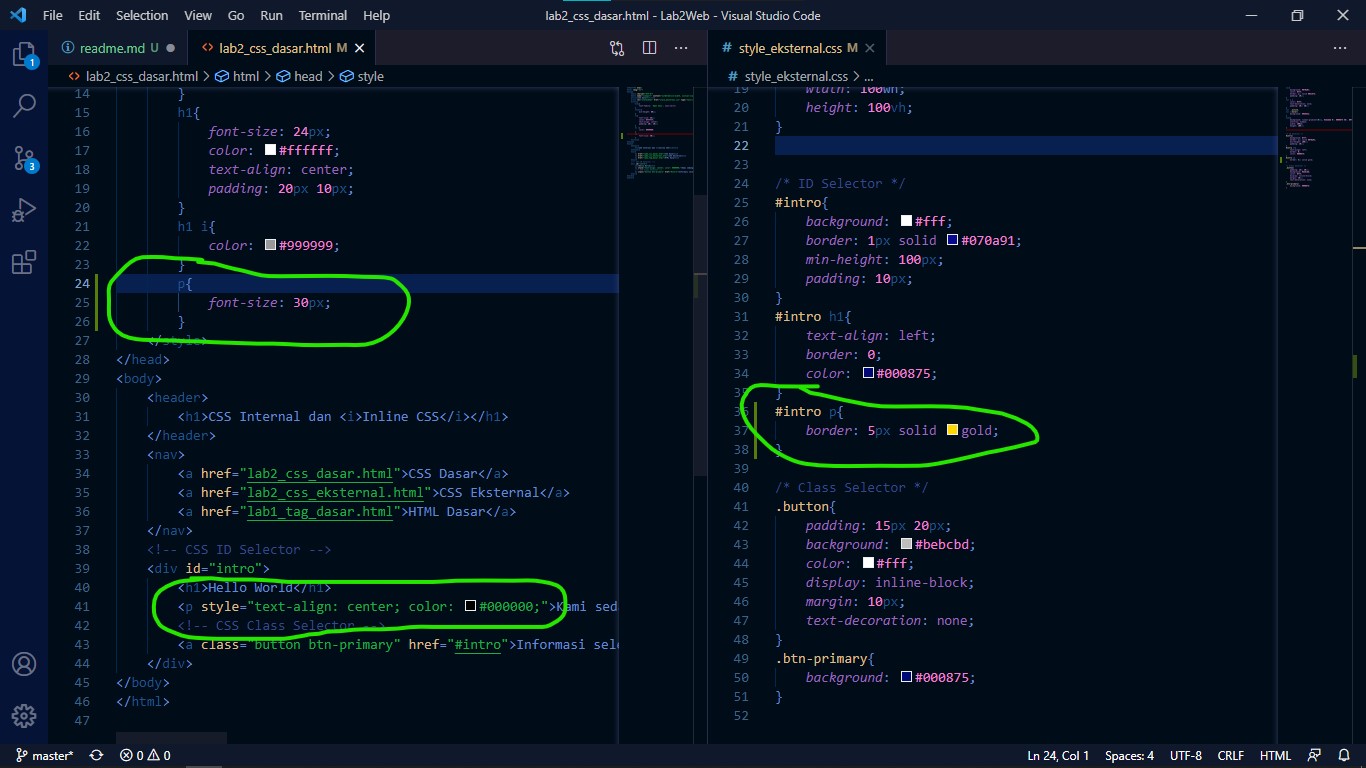Close the lab2_css_dasar.html tab
1366x768 pixels.
tap(360, 48)
